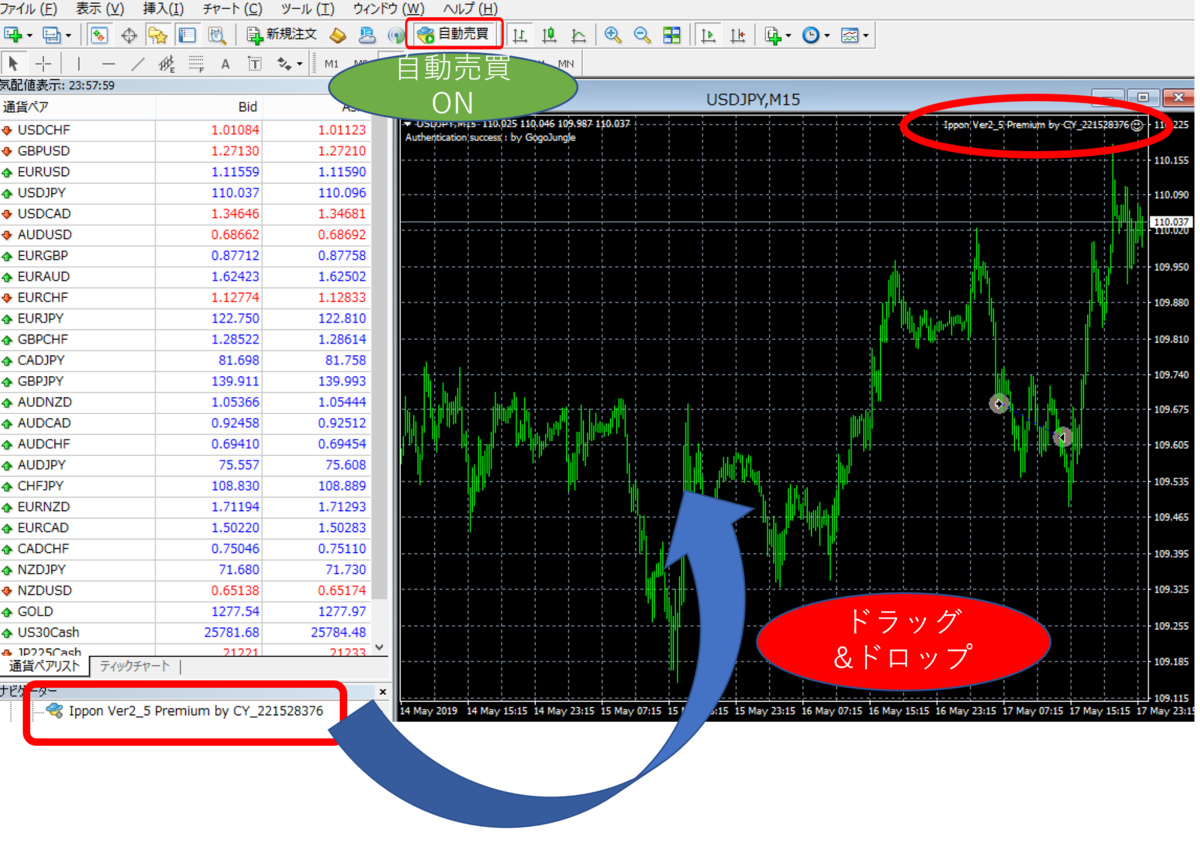Open the new chart dropdown
The width and height of the screenshot is (1200, 842).
pos(18,35)
